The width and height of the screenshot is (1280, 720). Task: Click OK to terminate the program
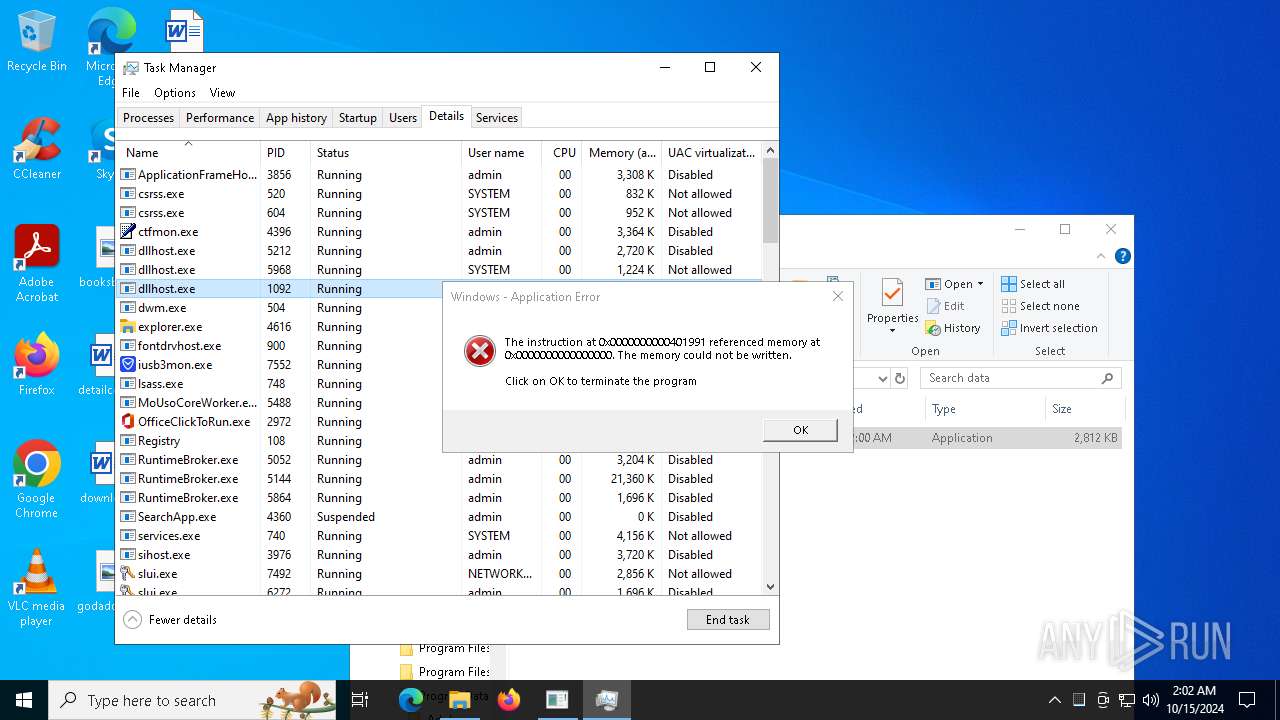pos(800,430)
